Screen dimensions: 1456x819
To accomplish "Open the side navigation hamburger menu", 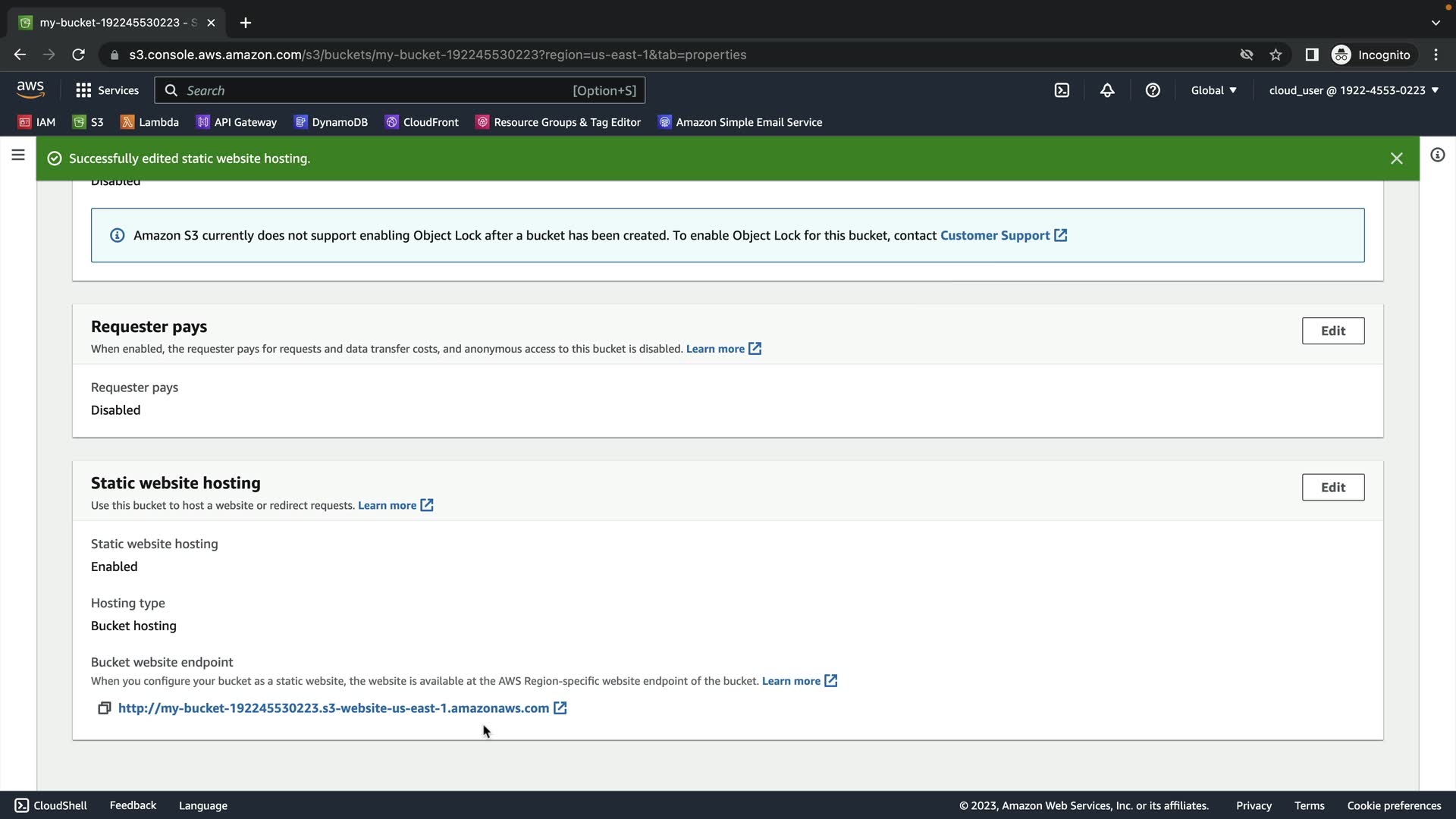I will click(18, 155).
